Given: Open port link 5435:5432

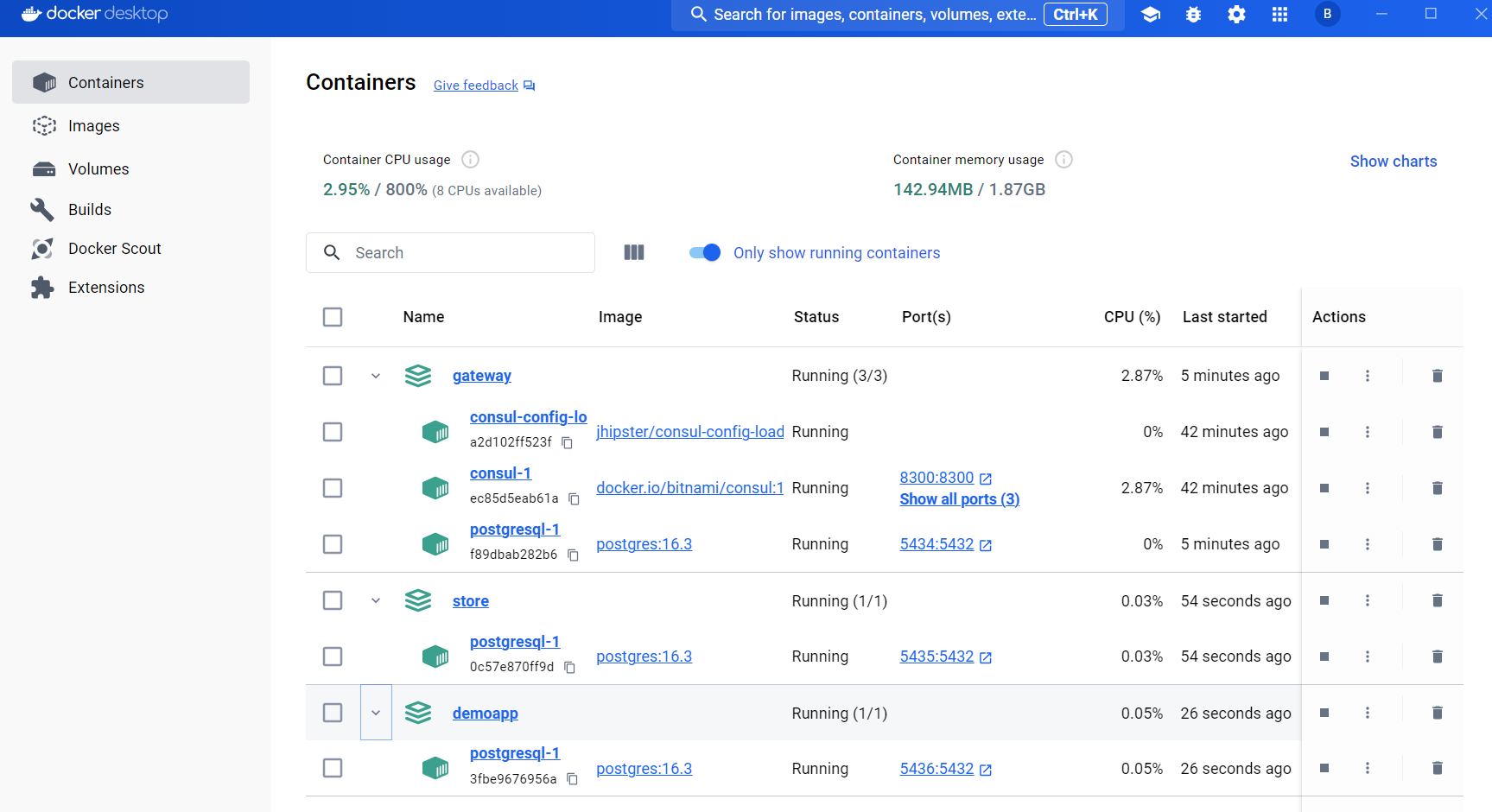Looking at the screenshot, I should coord(936,657).
